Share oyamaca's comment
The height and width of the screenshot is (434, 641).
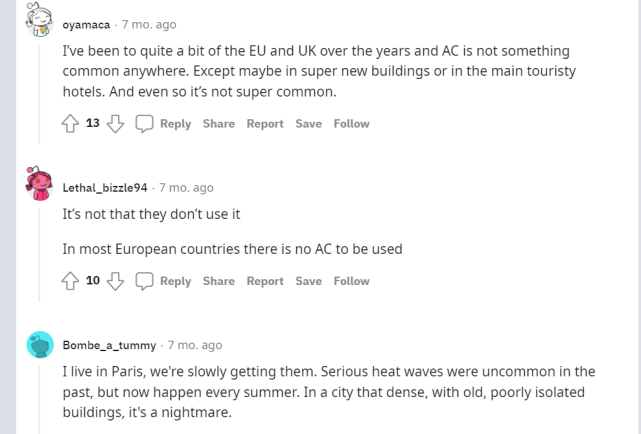tap(219, 123)
